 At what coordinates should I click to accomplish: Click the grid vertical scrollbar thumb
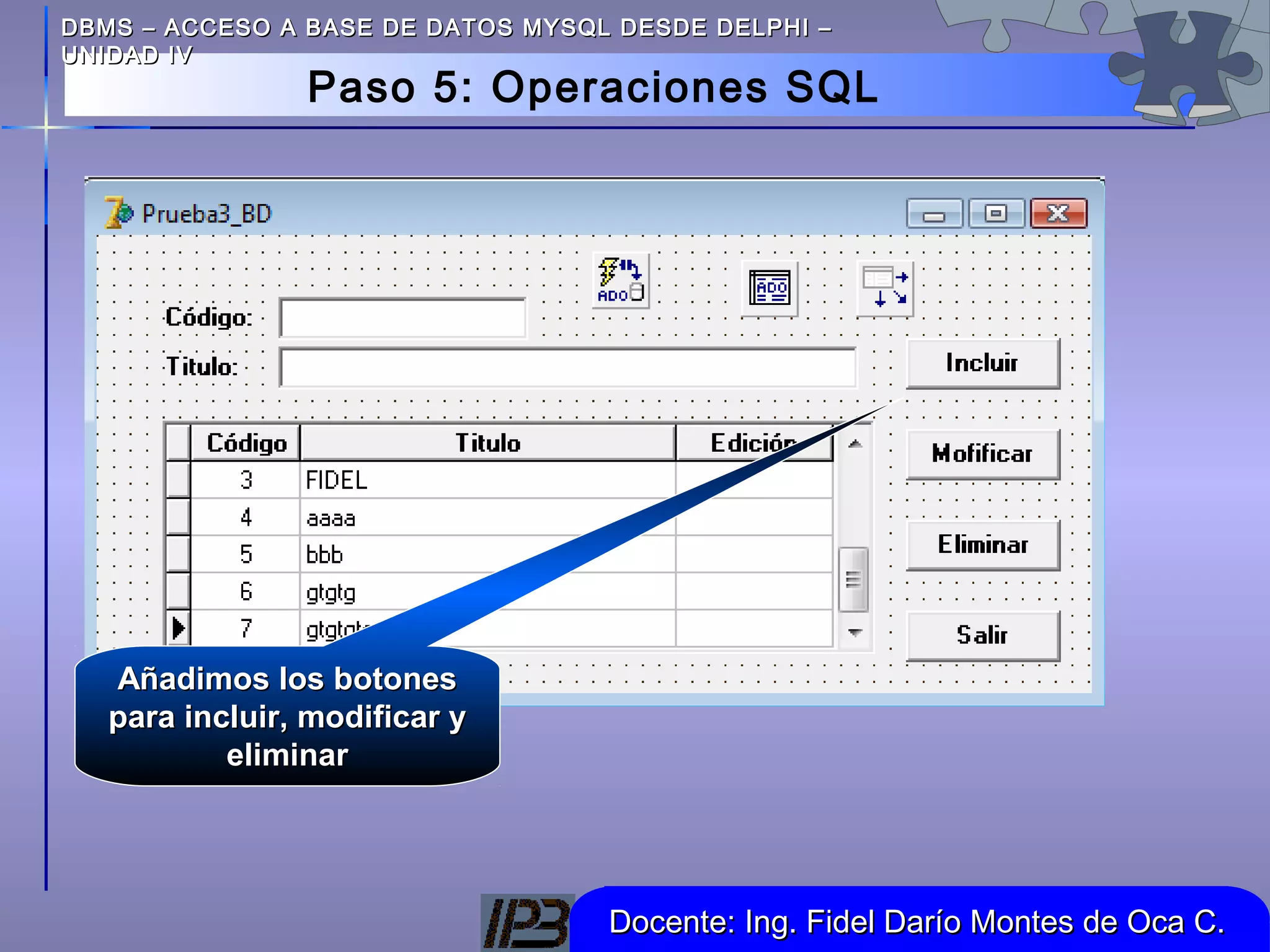(x=854, y=580)
